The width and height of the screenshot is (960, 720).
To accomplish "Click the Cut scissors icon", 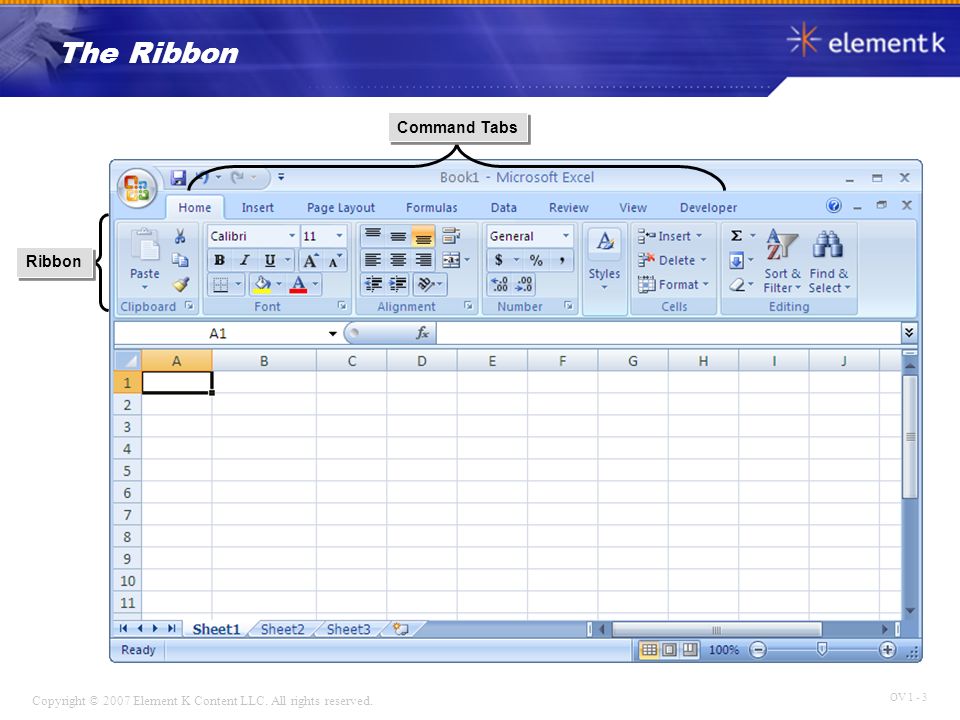I will click(180, 236).
